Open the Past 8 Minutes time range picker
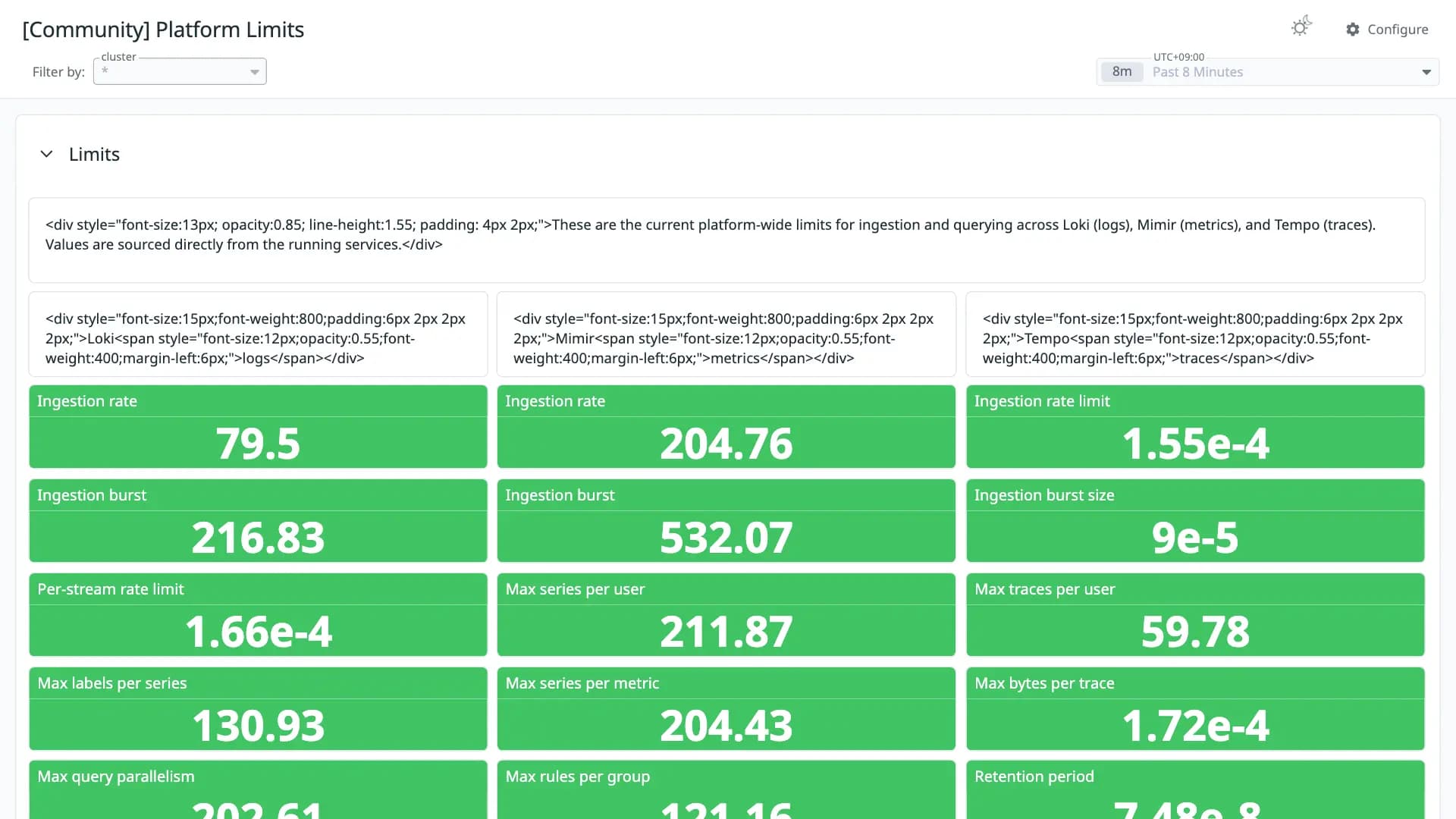Screen dimensions: 1456x819 tap(1268, 71)
